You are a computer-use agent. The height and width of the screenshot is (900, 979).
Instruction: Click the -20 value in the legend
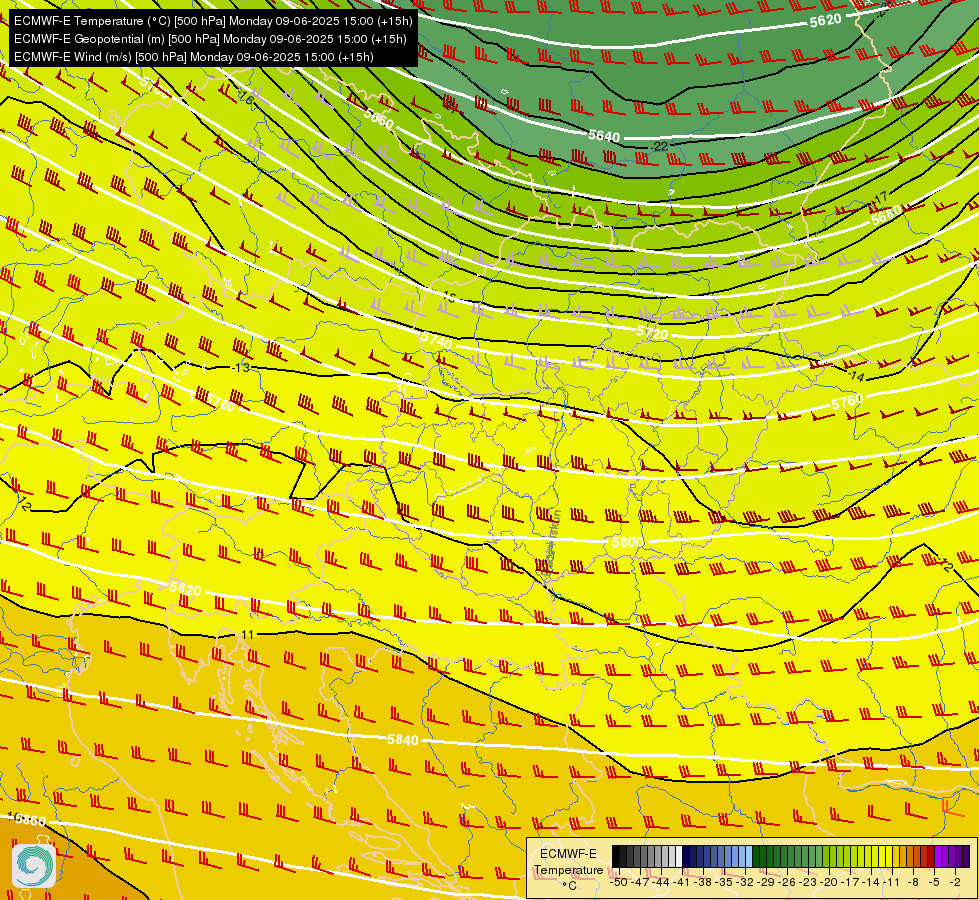click(x=831, y=882)
